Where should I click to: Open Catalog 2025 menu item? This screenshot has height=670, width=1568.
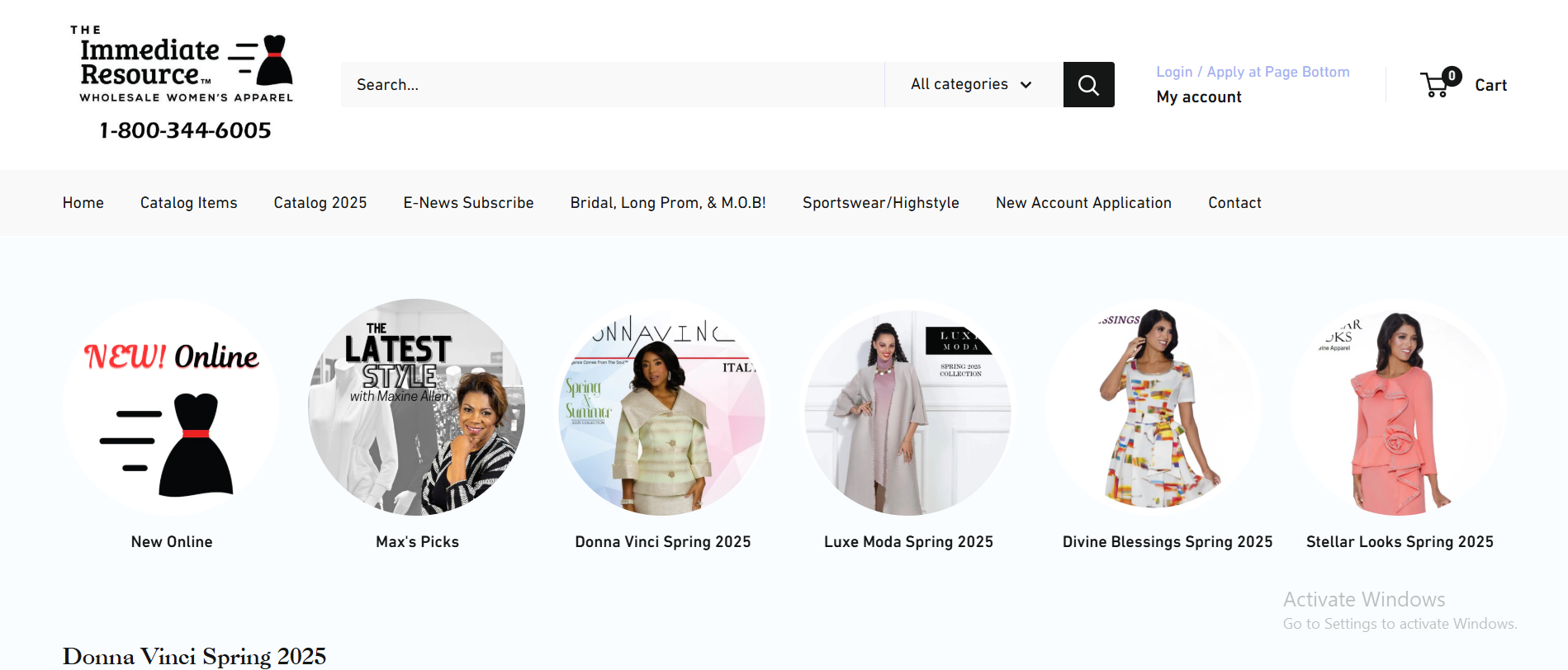pyautogui.click(x=320, y=203)
